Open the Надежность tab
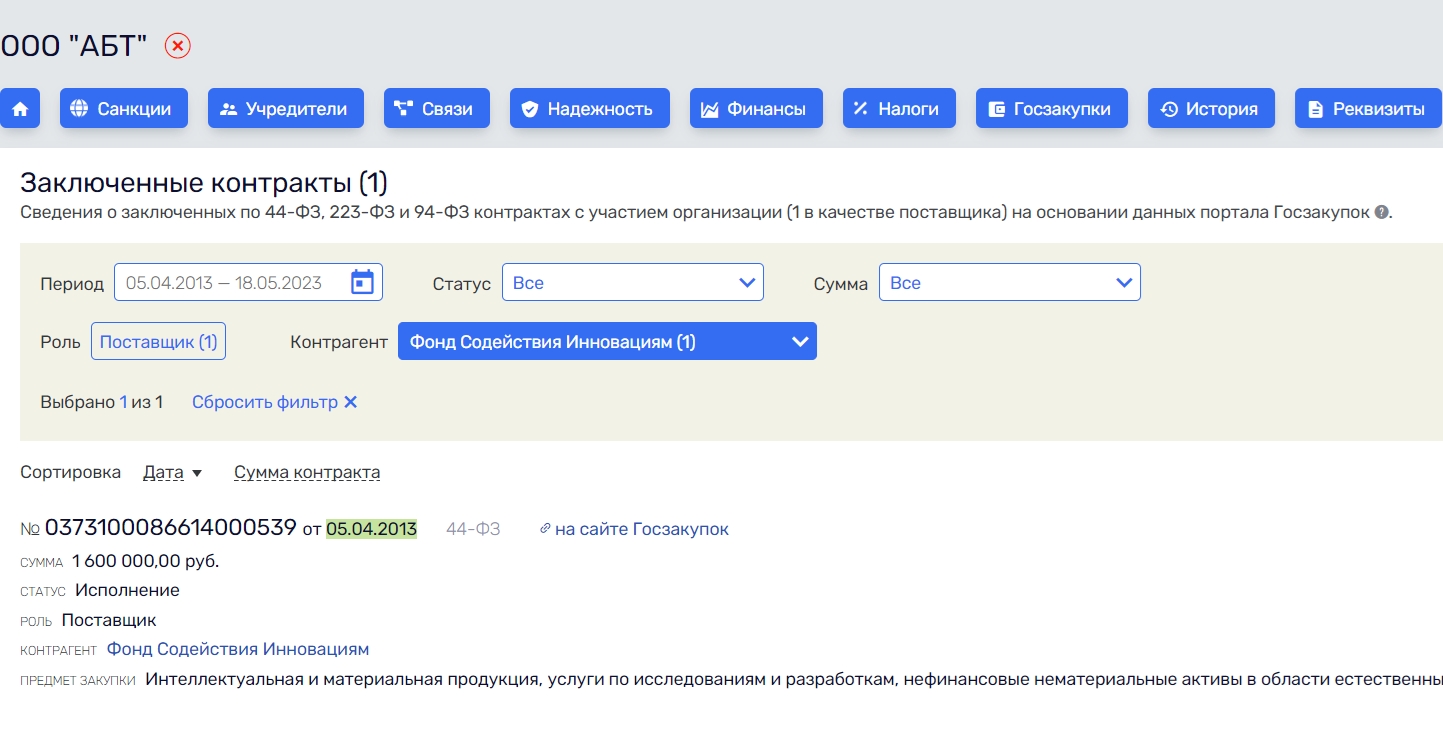Image resolution: width=1443 pixels, height=740 pixels. [x=589, y=109]
